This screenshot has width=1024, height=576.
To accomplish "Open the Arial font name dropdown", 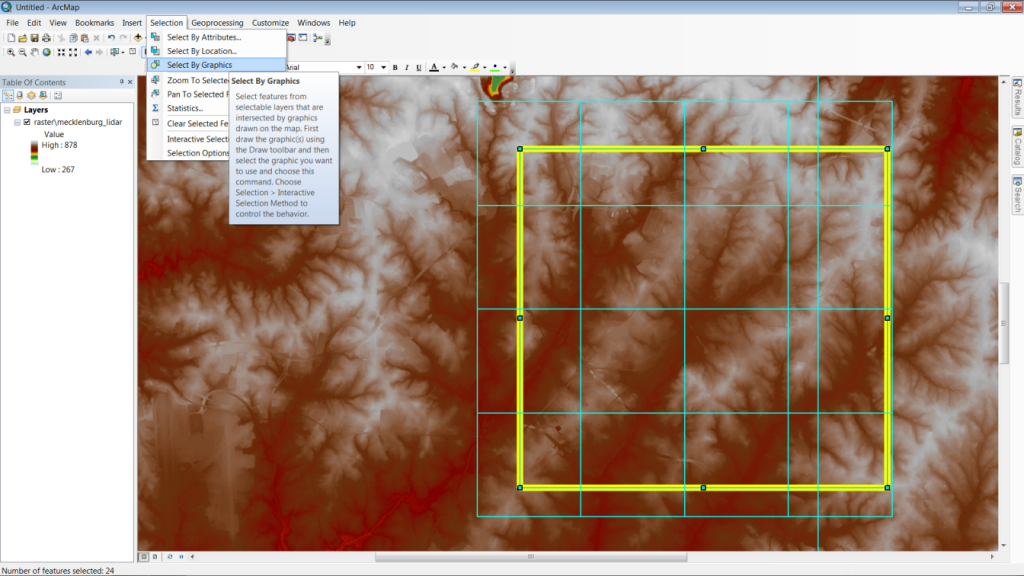I will tap(359, 67).
